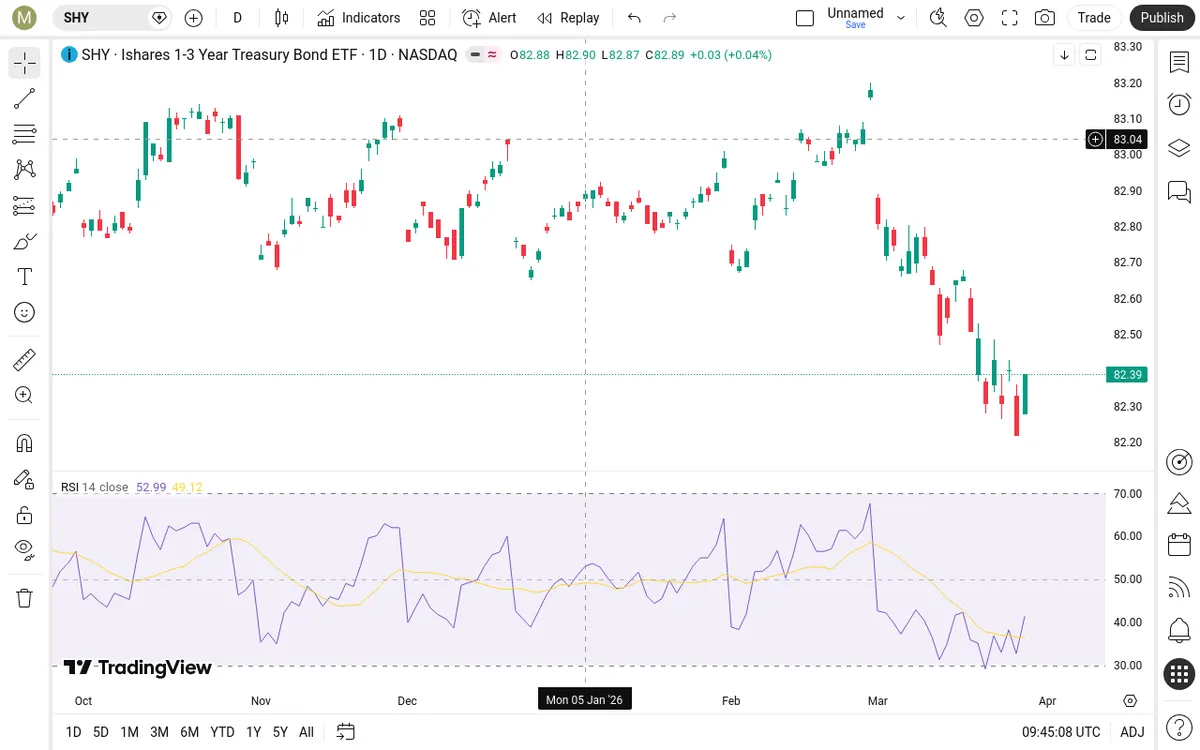
Task: Start bar Replay mode
Action: (568, 18)
